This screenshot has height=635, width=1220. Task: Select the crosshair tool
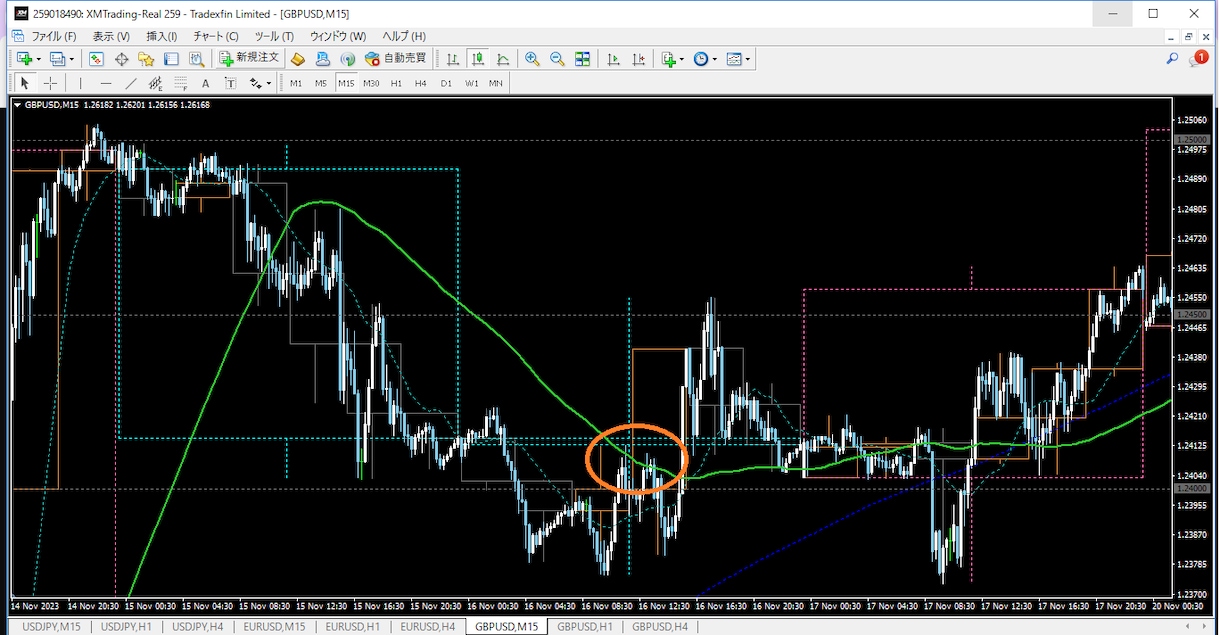[x=50, y=83]
